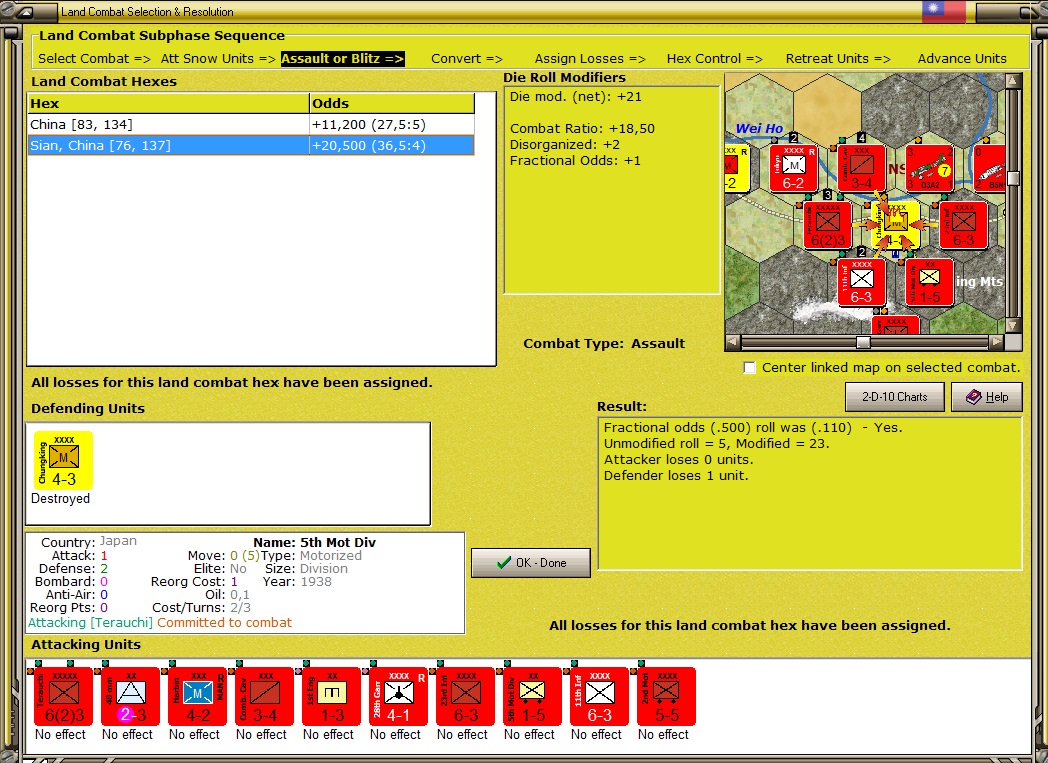Select the 23rd Inf 6-3 attacking unit
This screenshot has width=1048, height=763.
pos(465,696)
